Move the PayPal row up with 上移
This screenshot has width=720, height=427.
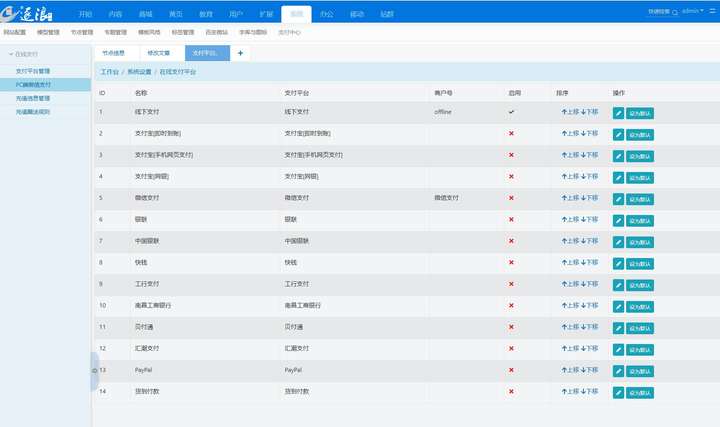click(x=570, y=370)
